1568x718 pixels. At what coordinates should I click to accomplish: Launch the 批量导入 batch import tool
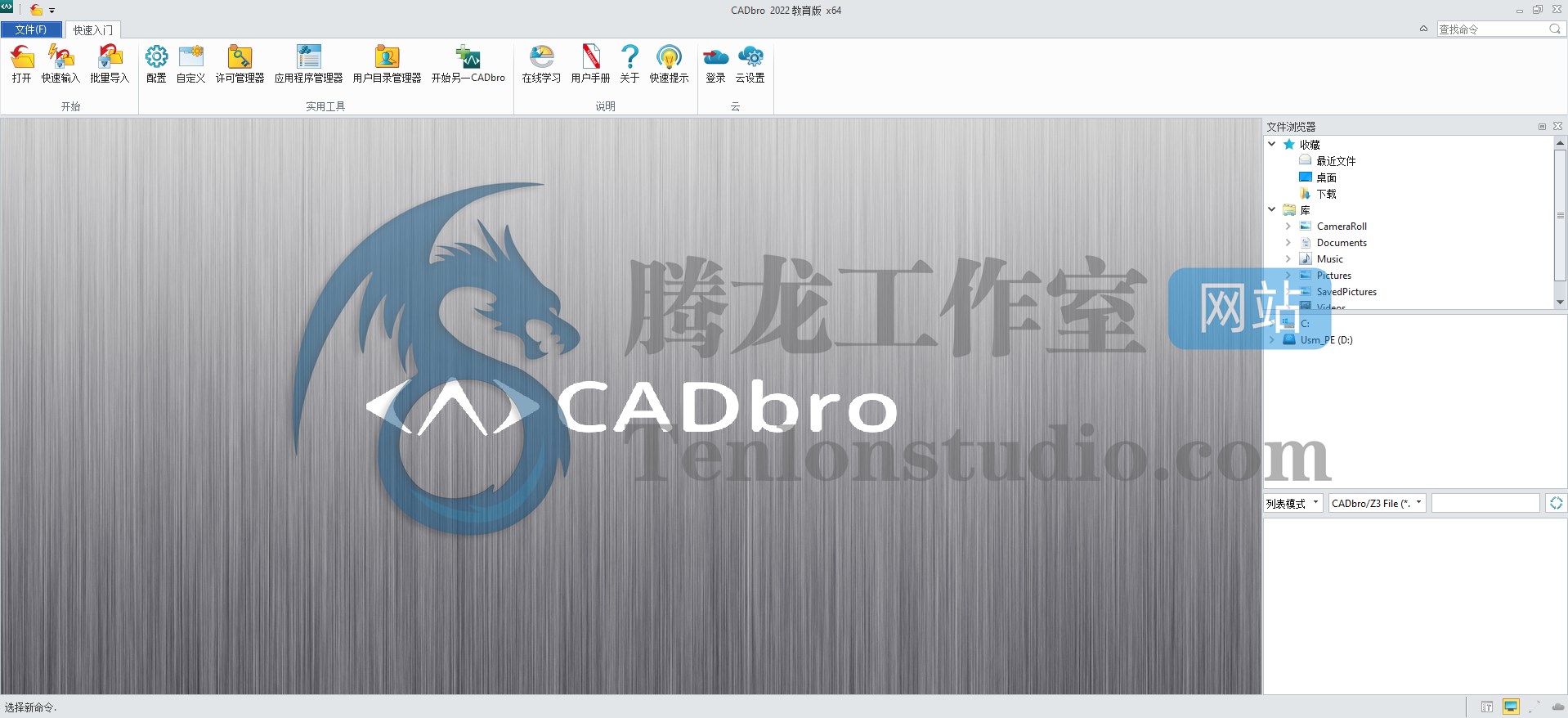tap(110, 64)
